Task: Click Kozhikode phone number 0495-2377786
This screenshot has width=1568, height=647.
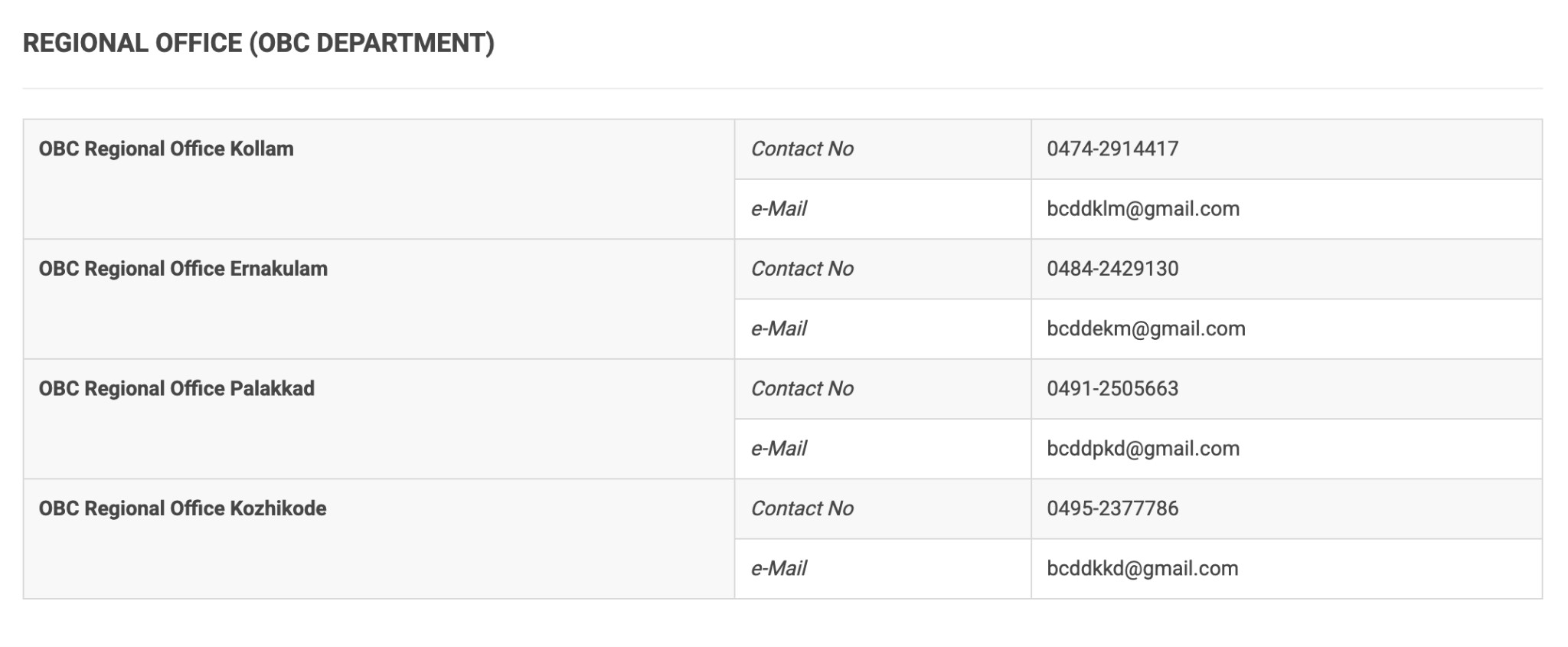Action: click(1112, 508)
